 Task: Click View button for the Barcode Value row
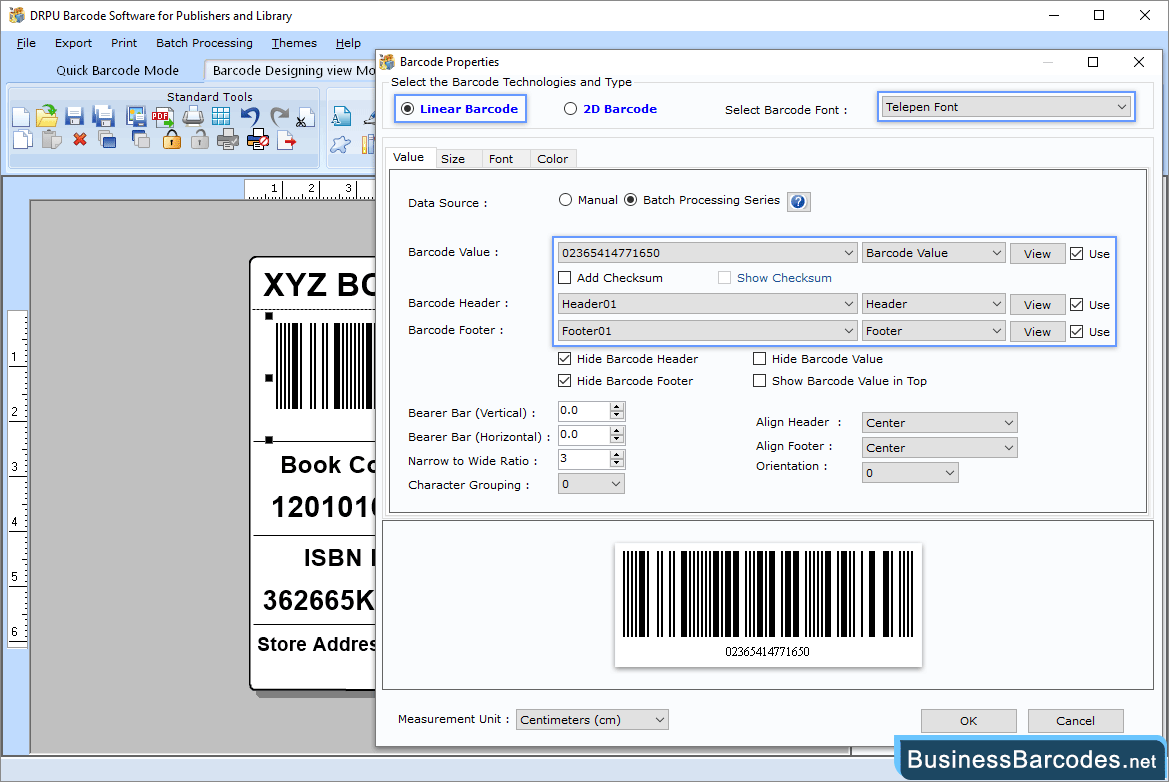tap(1037, 253)
